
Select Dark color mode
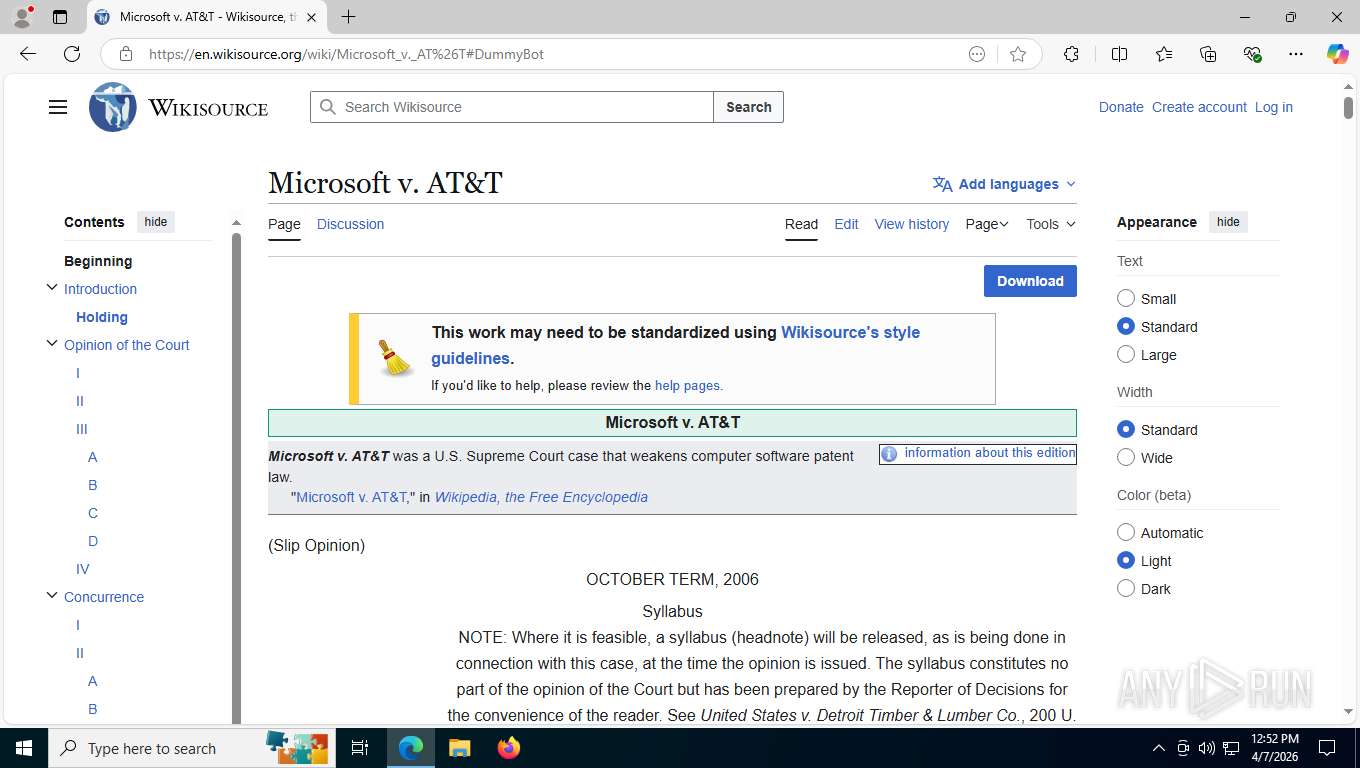[1126, 588]
